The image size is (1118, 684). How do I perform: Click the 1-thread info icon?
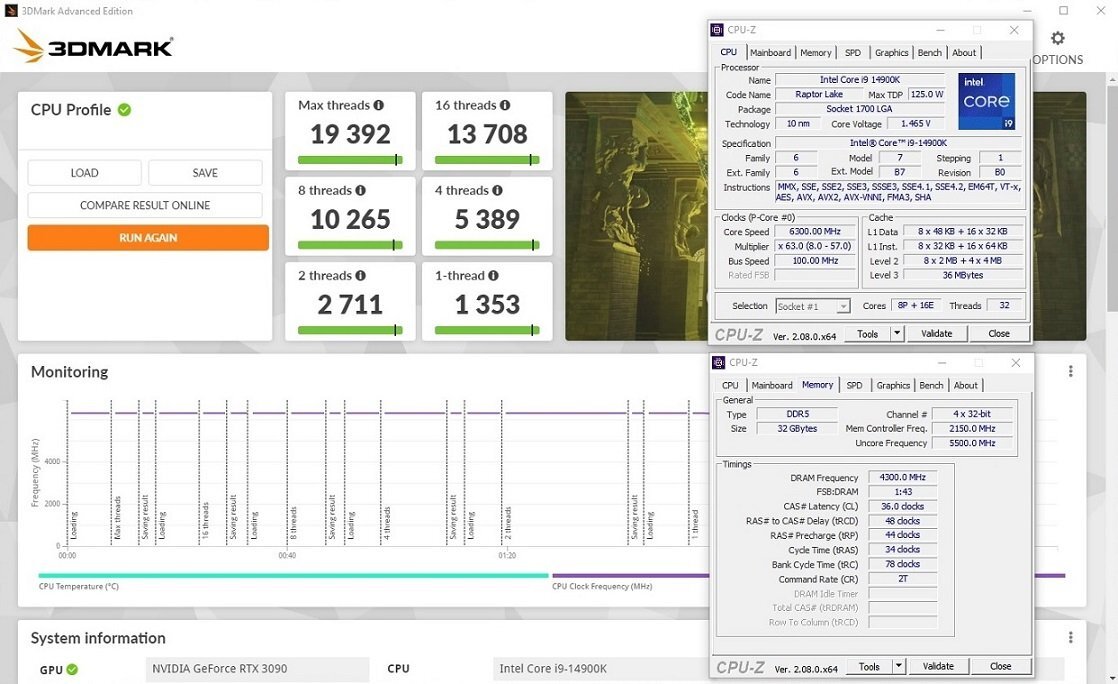pyautogui.click(x=493, y=275)
